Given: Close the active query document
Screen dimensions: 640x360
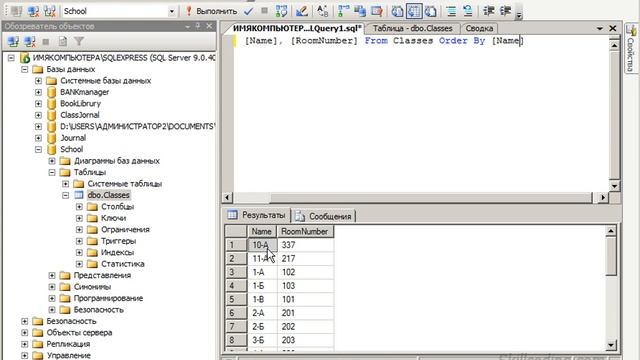Looking at the screenshot, I should click(x=613, y=28).
